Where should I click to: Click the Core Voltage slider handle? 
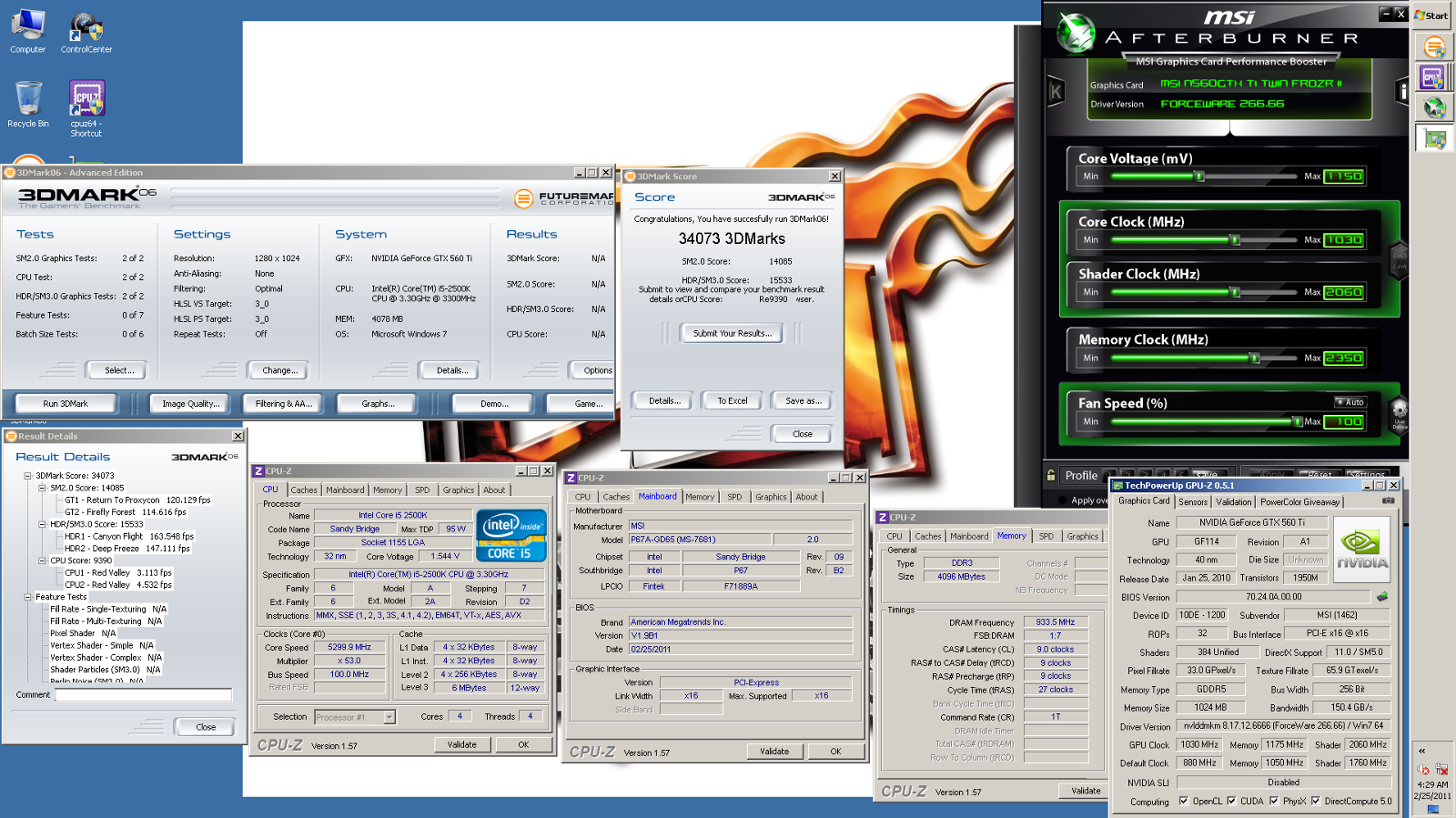pyautogui.click(x=1199, y=177)
